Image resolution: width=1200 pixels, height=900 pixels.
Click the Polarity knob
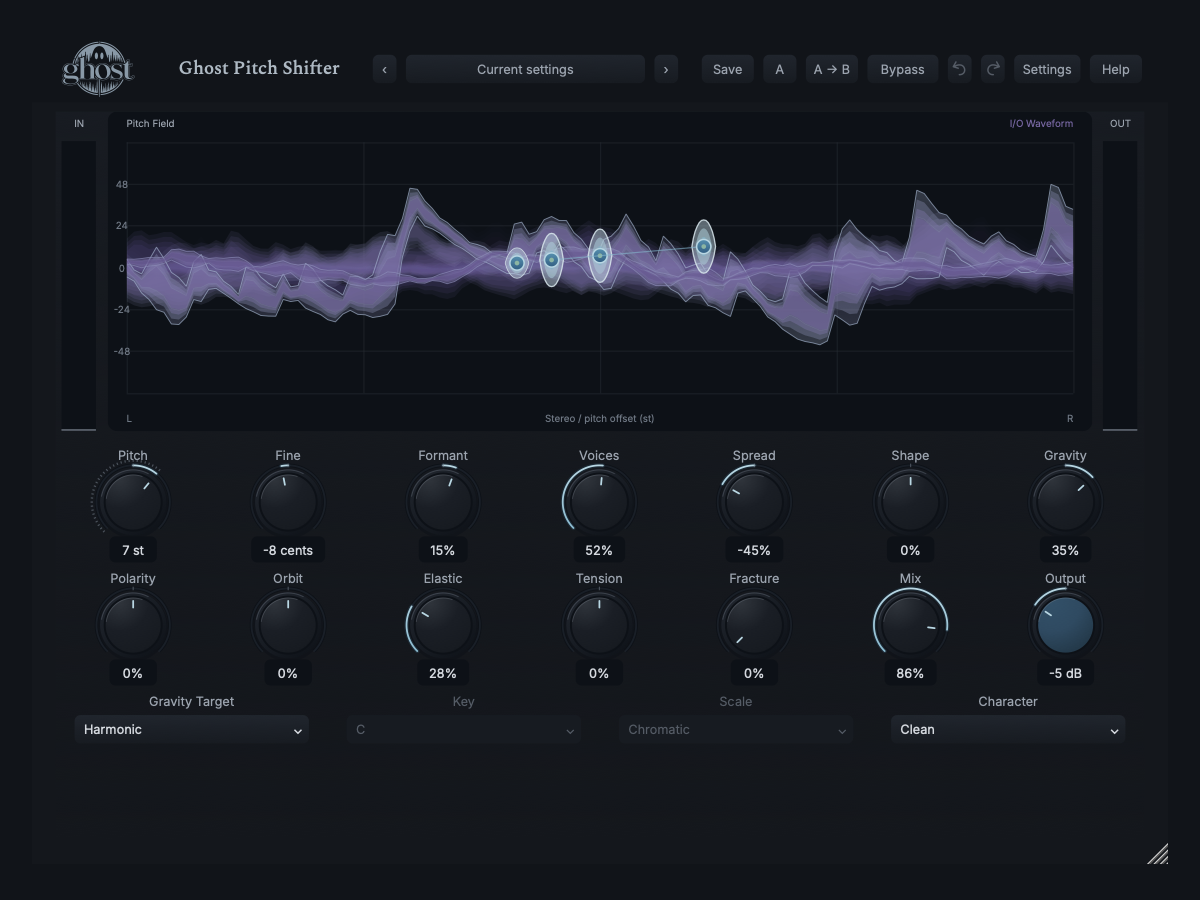[133, 624]
